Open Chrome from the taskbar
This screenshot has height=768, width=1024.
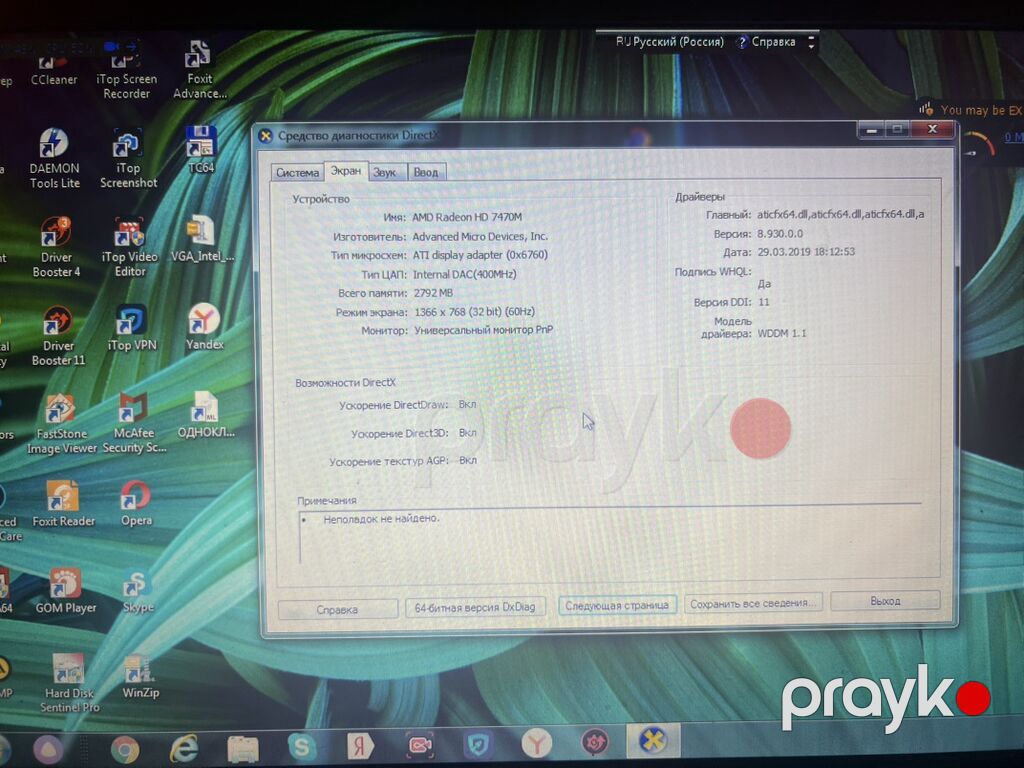125,749
